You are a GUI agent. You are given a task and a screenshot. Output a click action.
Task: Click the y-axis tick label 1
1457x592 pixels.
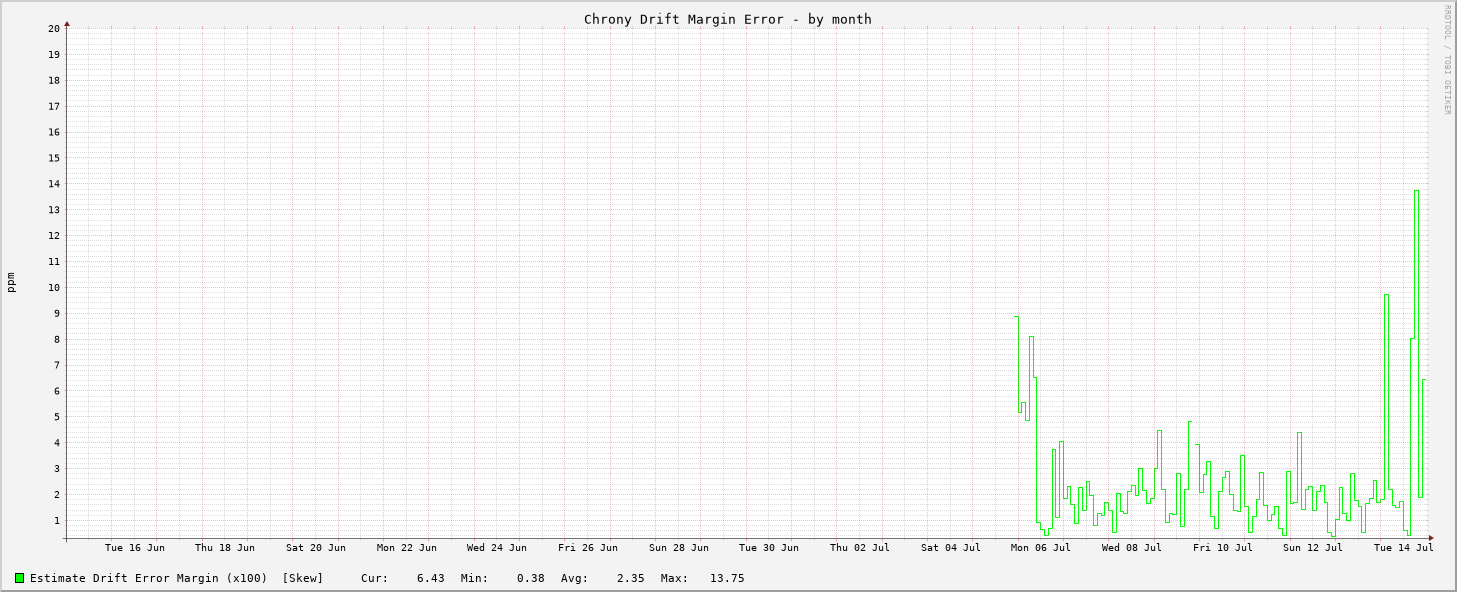(57, 520)
